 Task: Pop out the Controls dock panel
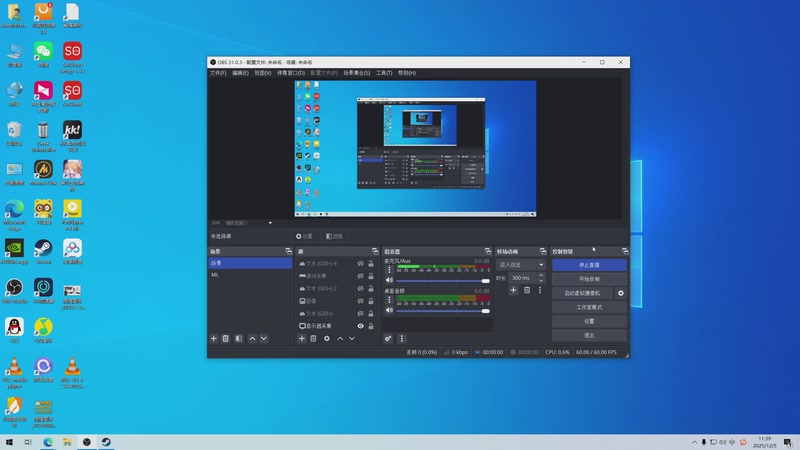(x=625, y=251)
